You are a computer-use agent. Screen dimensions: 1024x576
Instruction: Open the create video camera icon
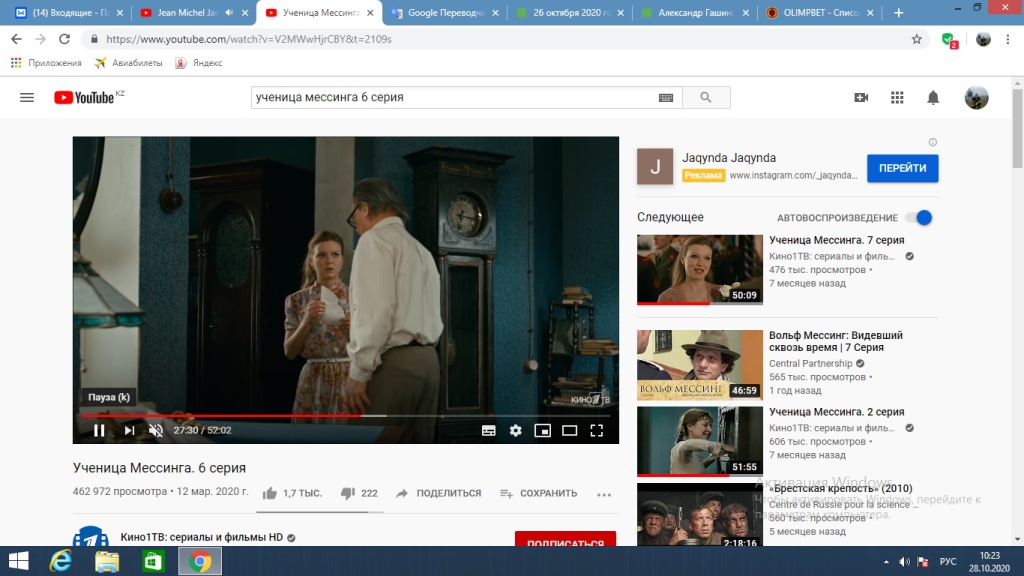point(861,97)
